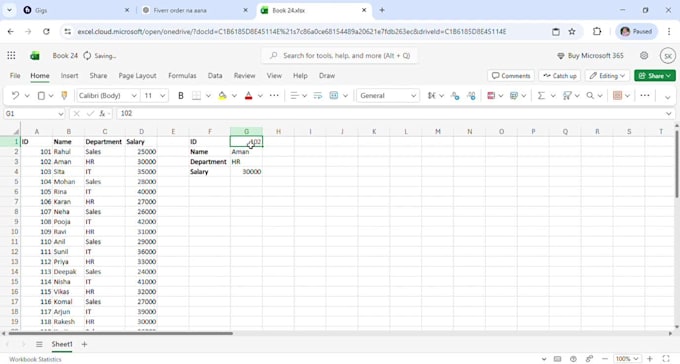Viewport: 680px width, 364px height.
Task: Zoom out with the minus button
Action: click(x=605, y=359)
